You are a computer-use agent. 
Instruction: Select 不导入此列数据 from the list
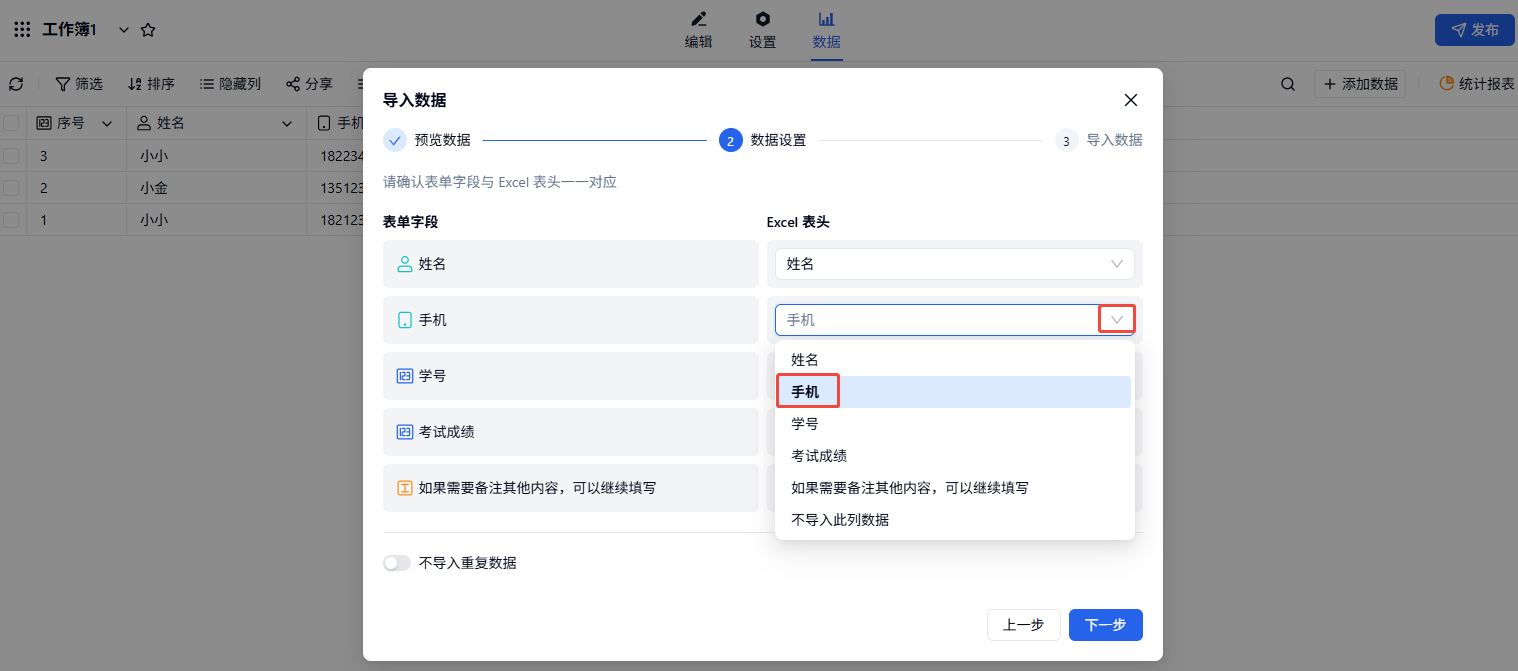click(840, 520)
